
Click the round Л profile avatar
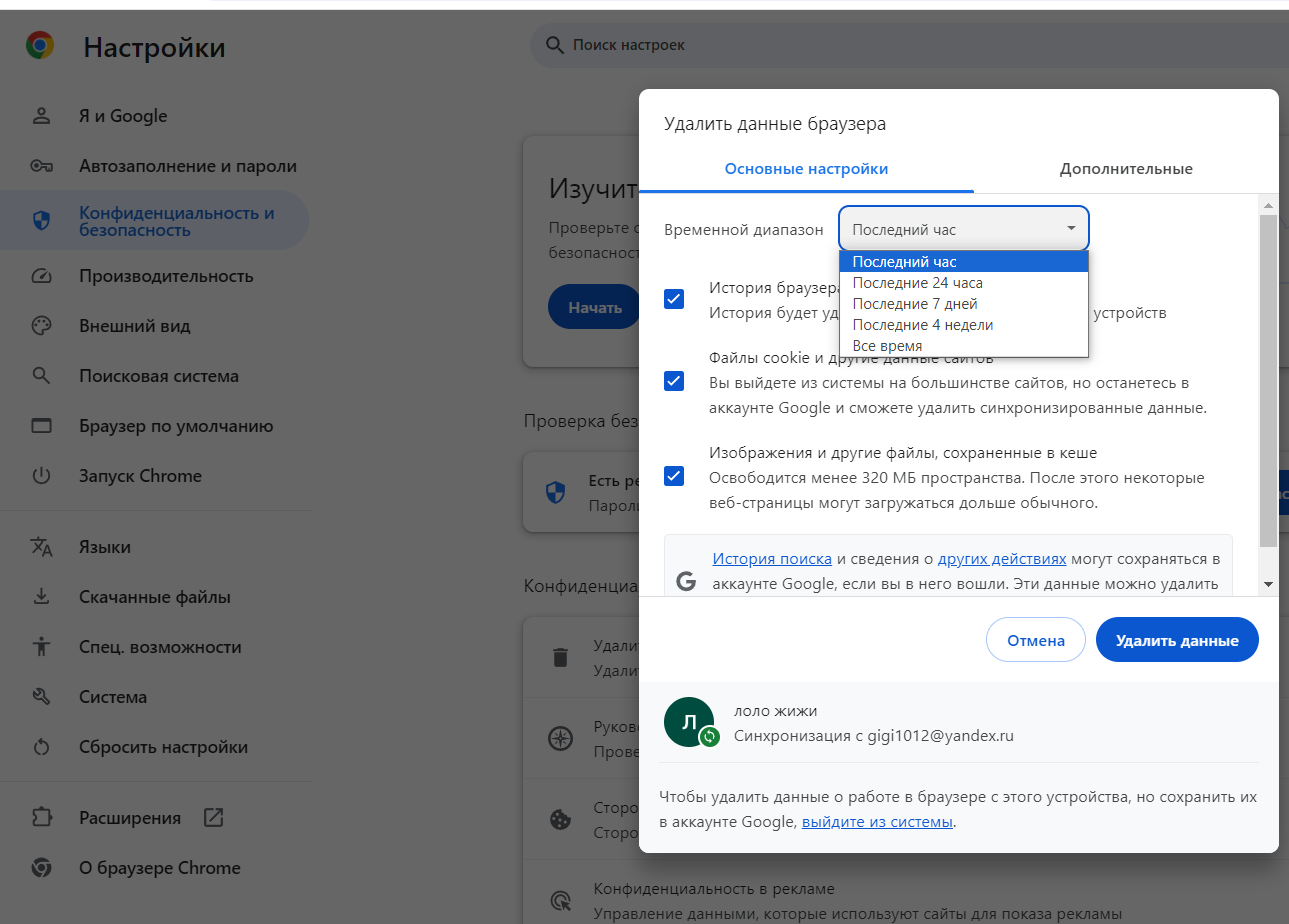click(689, 722)
